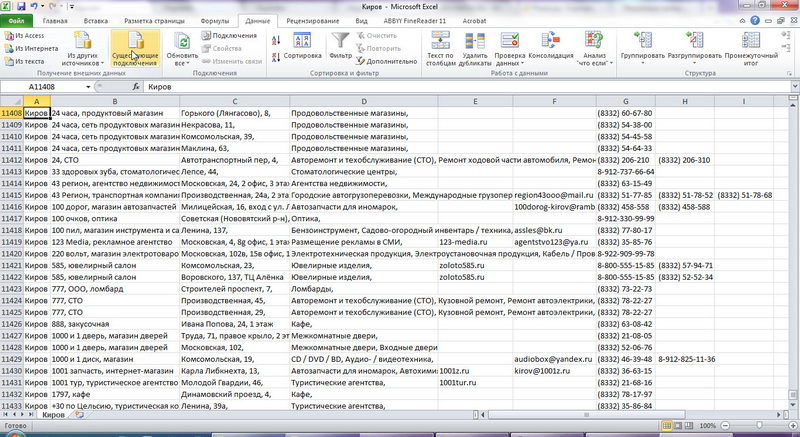Viewport: 800px width, 437px height.
Task: Switch to Normal view in status bar
Action: point(666,426)
